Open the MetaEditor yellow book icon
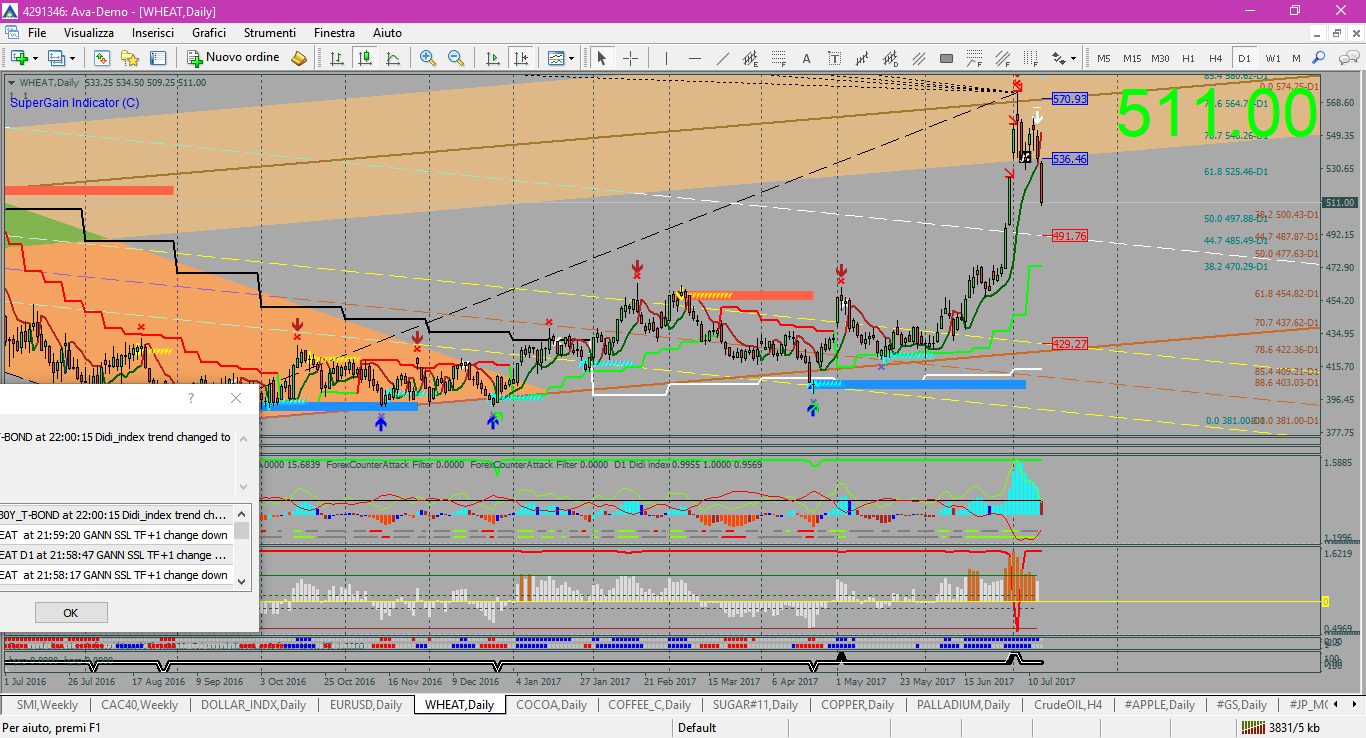The image size is (1366, 738). pos(299,58)
